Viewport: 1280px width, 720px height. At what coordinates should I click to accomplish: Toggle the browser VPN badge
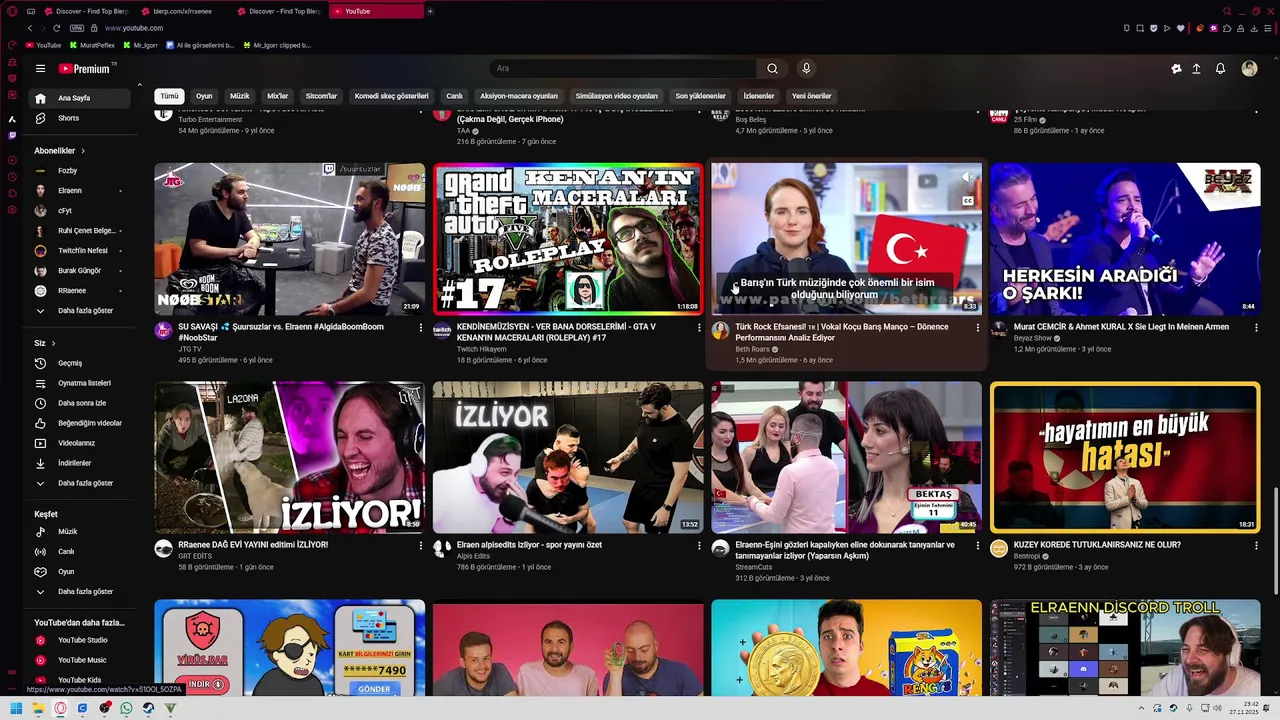tap(77, 28)
